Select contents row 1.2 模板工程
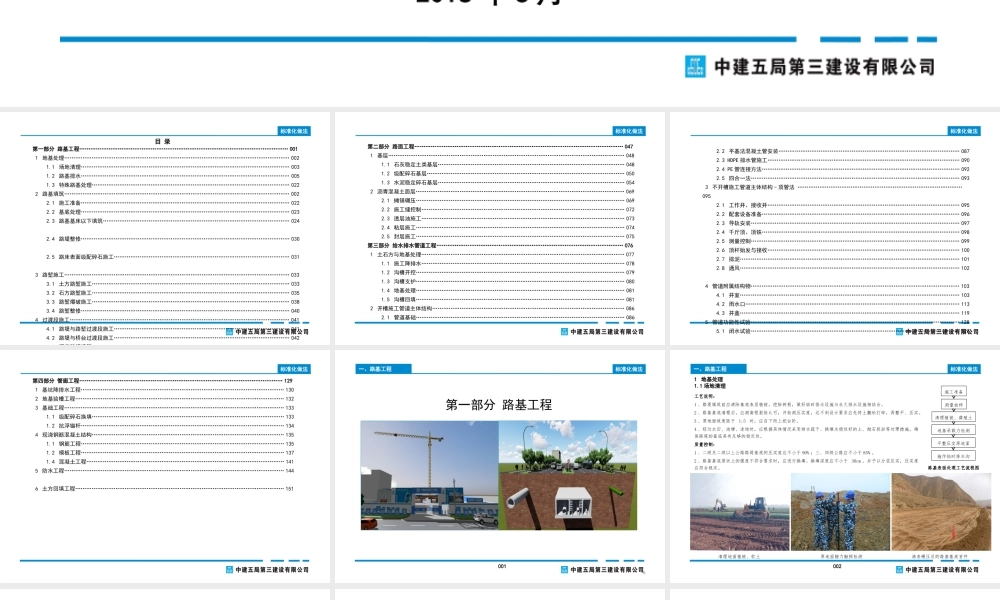This screenshot has width=1000, height=600. tap(170, 453)
